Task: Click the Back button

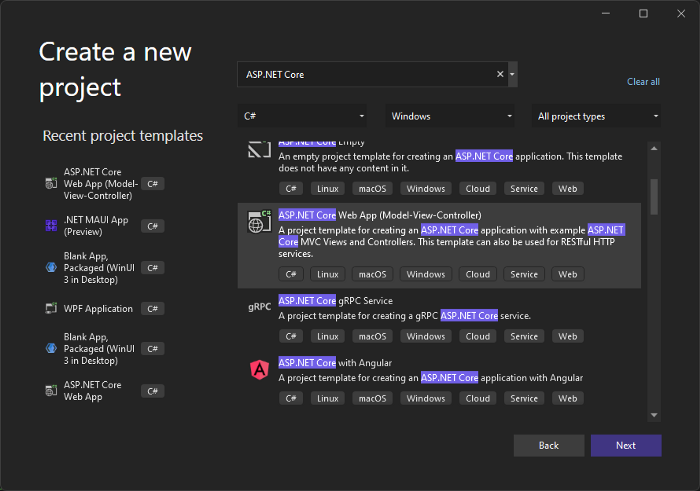Action: 549,445
